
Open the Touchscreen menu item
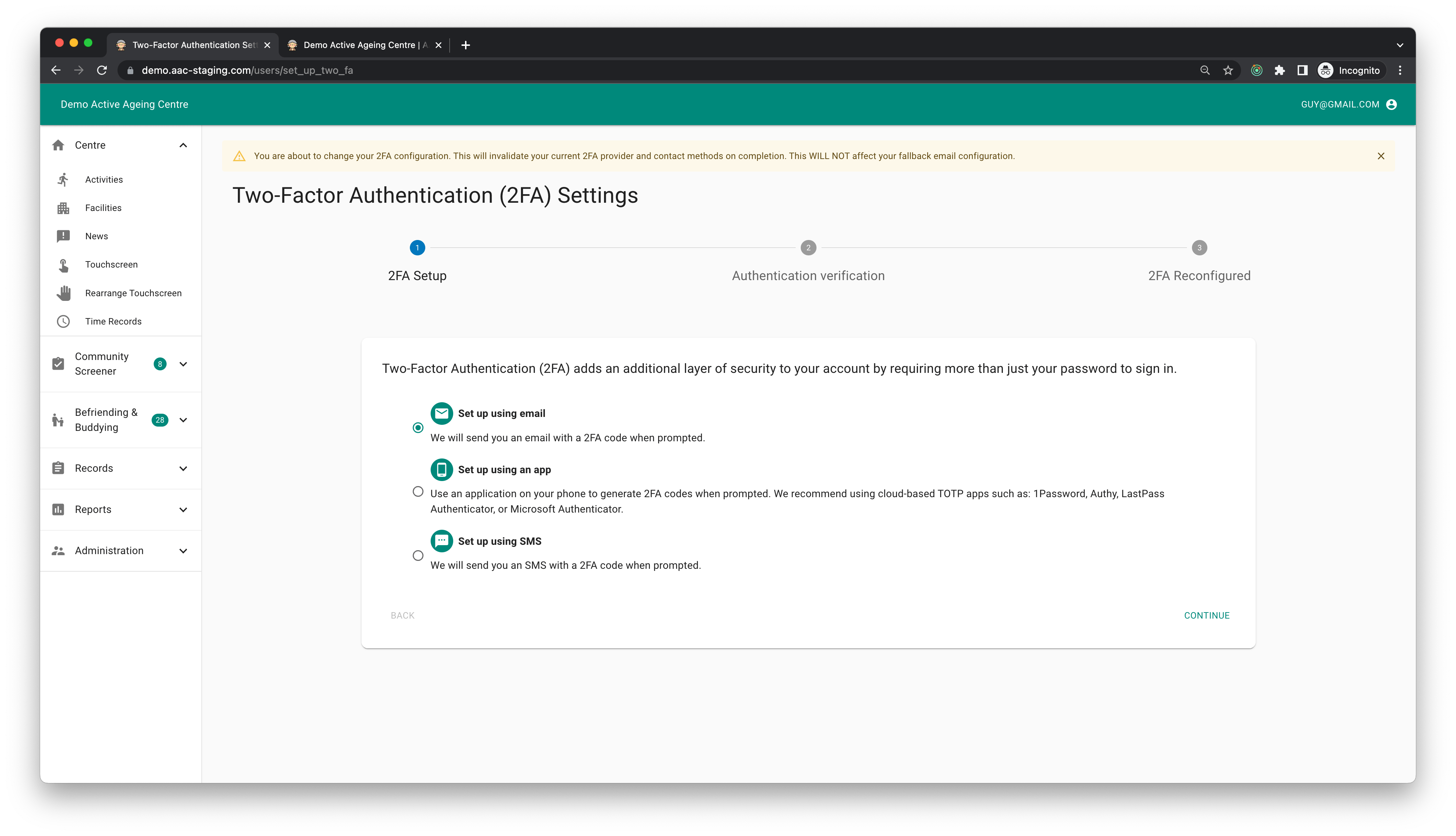(x=121, y=265)
